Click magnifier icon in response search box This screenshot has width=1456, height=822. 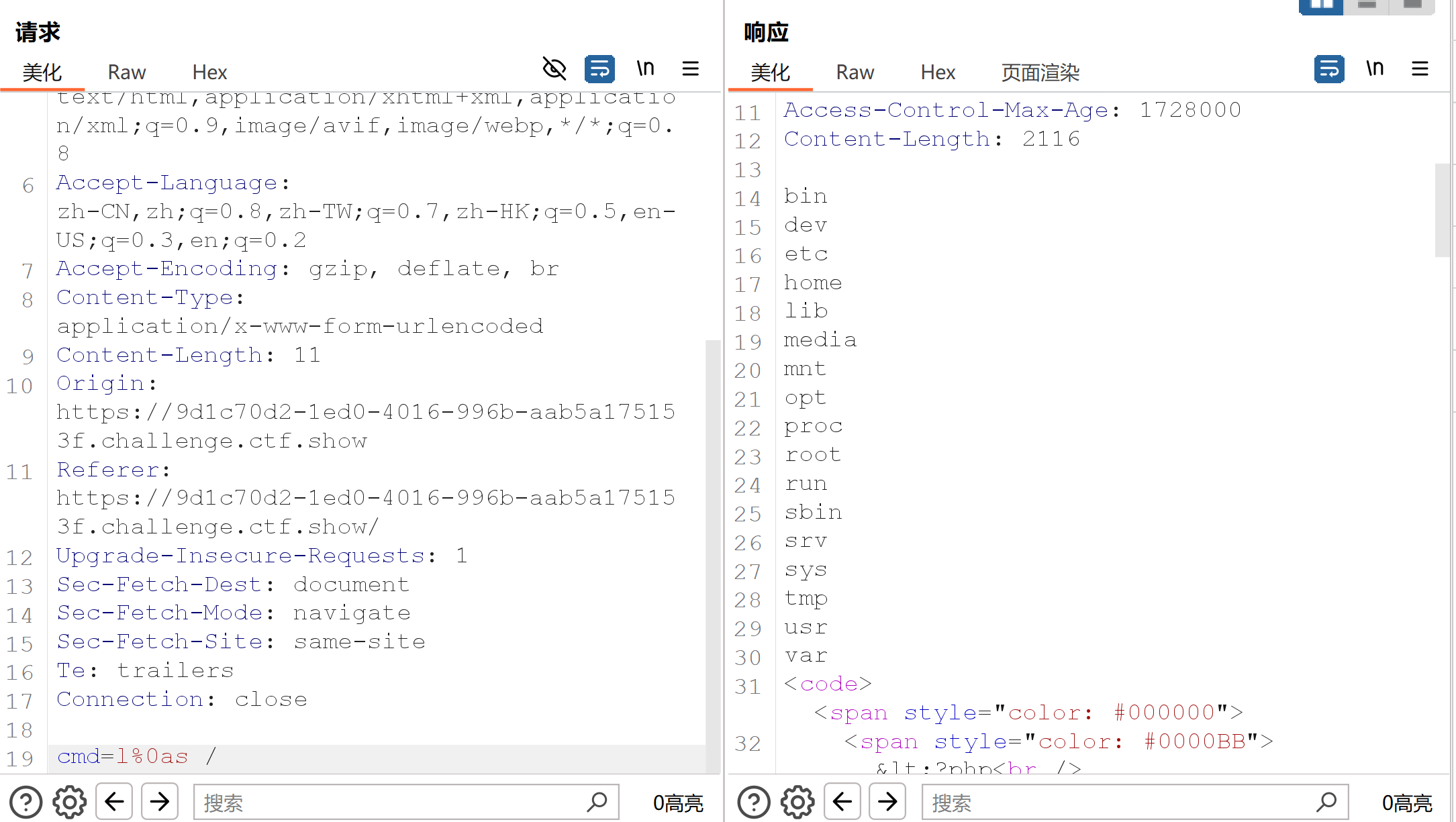tap(1326, 802)
